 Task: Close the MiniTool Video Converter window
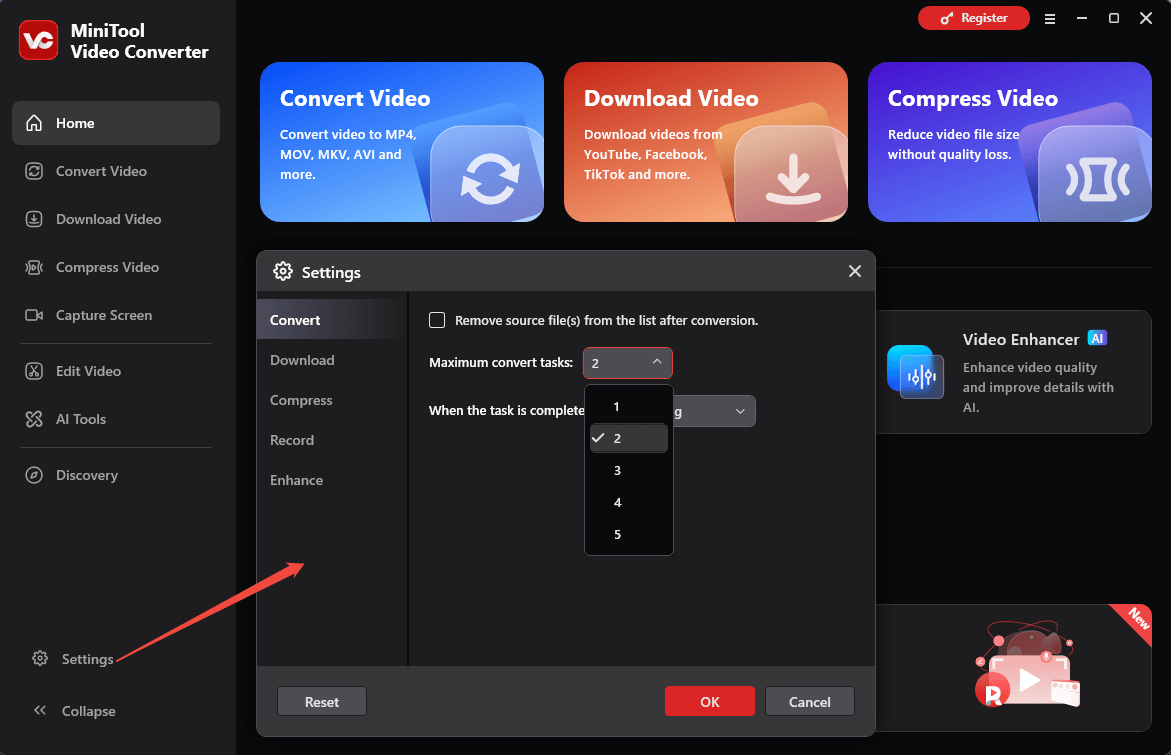click(x=1146, y=18)
